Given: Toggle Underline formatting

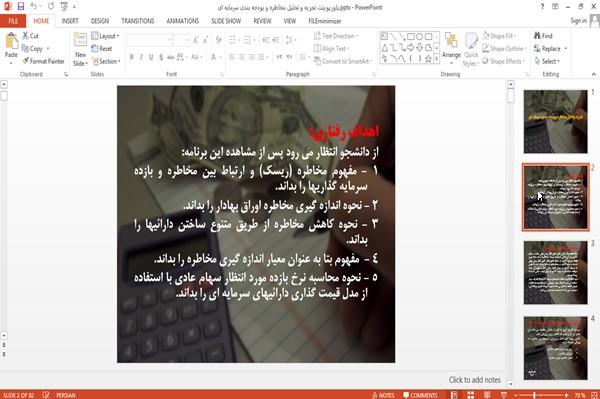Looking at the screenshot, I should 151,57.
